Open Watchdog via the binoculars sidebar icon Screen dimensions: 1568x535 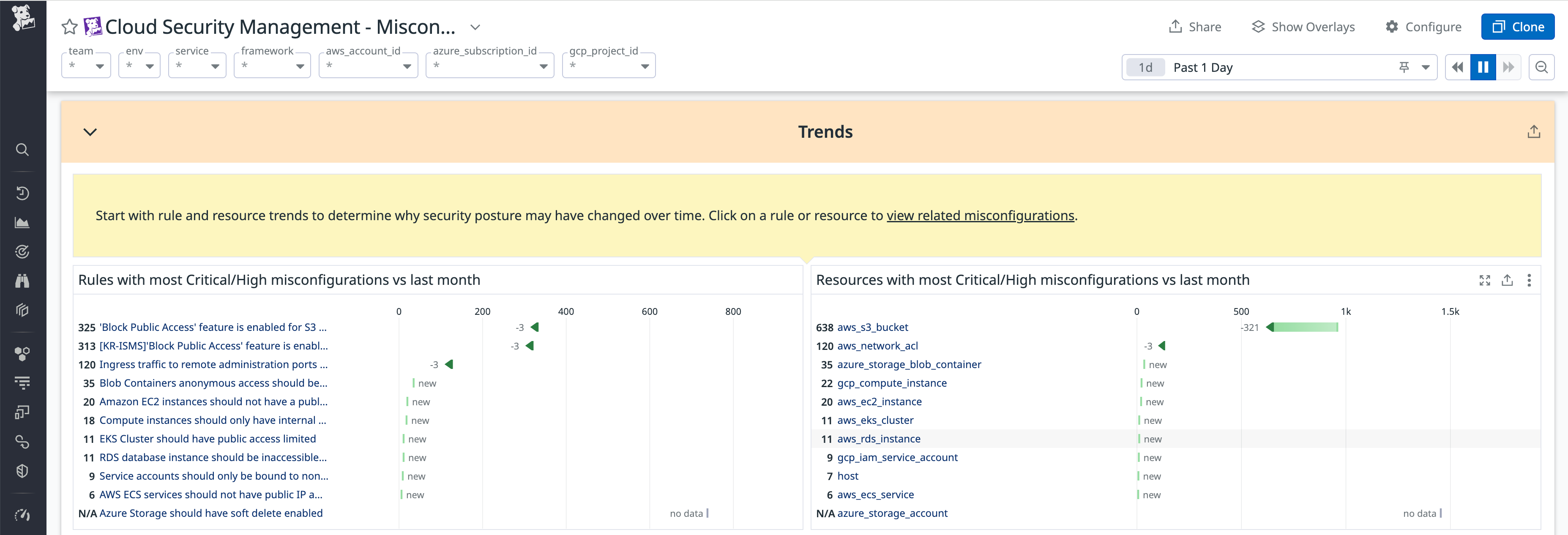[22, 281]
